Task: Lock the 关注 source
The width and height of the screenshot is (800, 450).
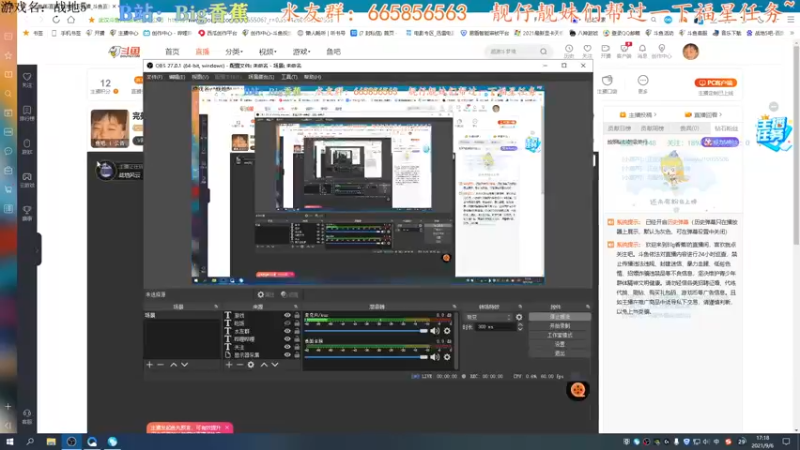Action: (297, 347)
